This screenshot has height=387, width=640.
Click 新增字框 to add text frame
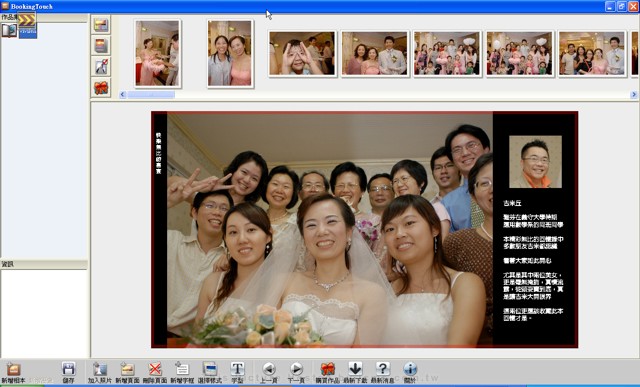click(182, 369)
